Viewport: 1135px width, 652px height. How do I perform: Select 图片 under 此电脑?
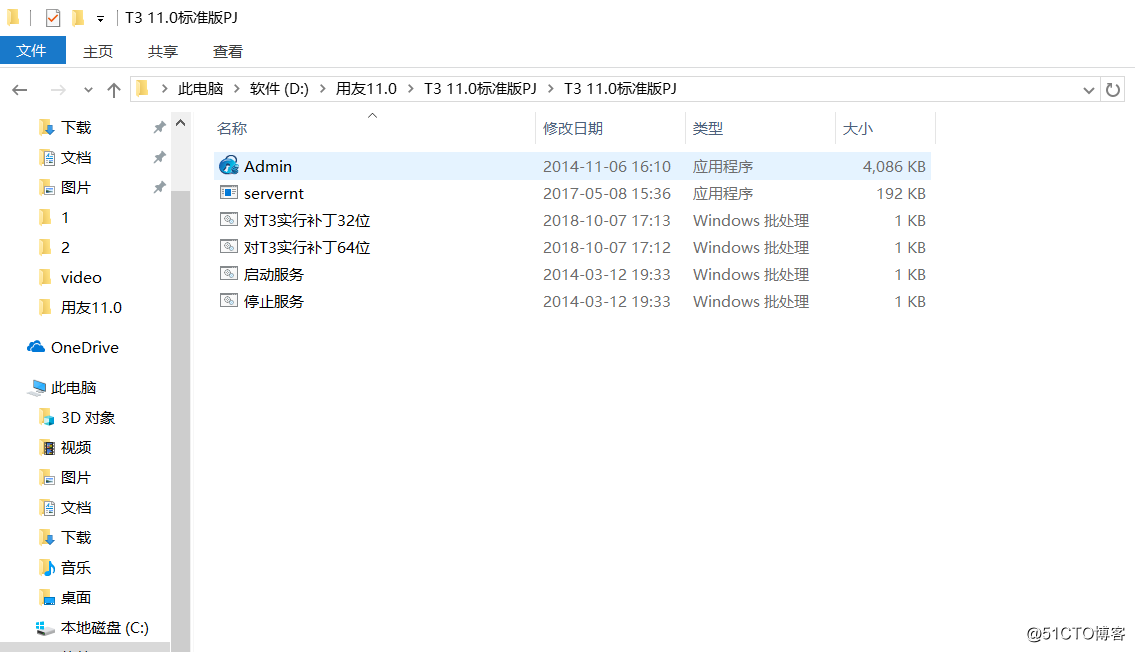75,478
